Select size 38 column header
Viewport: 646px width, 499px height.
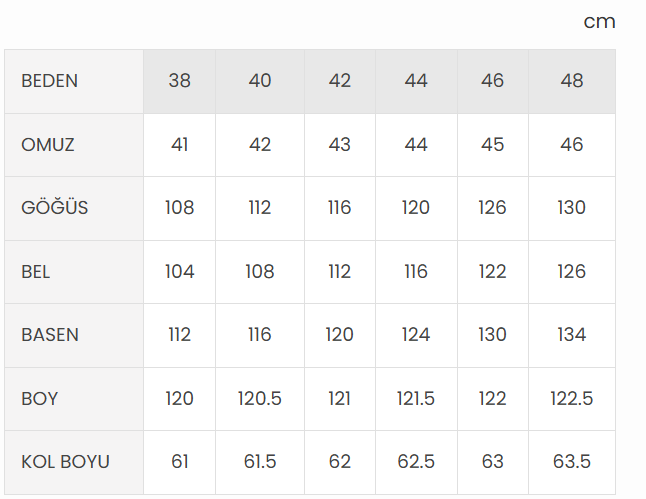180,81
